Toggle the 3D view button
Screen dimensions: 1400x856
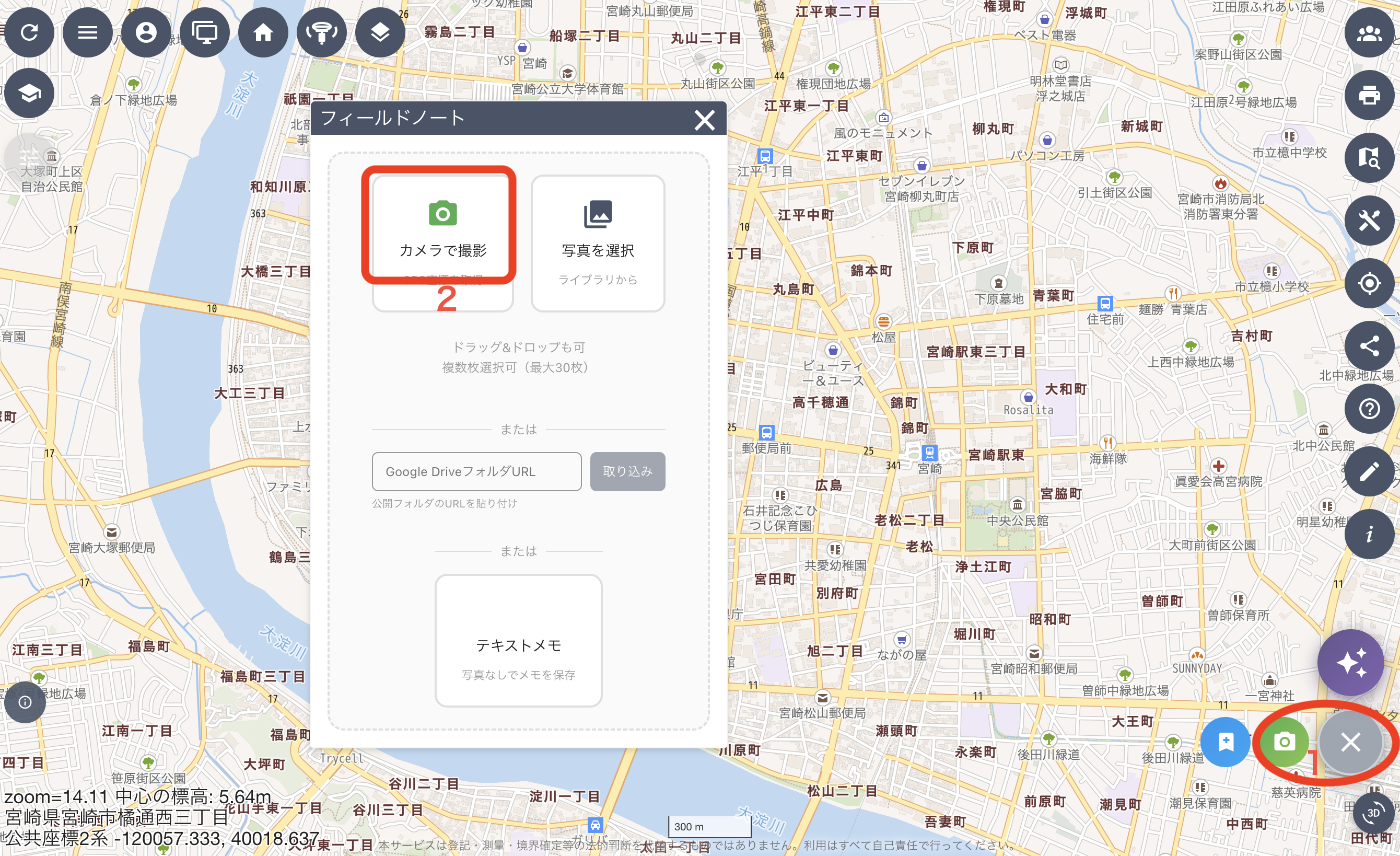point(1373,813)
